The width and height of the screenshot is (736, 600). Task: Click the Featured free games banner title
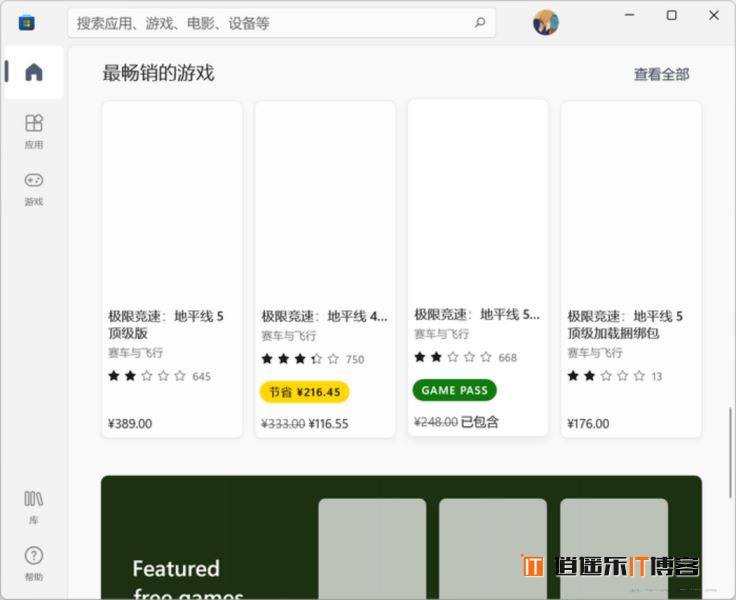click(x=188, y=579)
